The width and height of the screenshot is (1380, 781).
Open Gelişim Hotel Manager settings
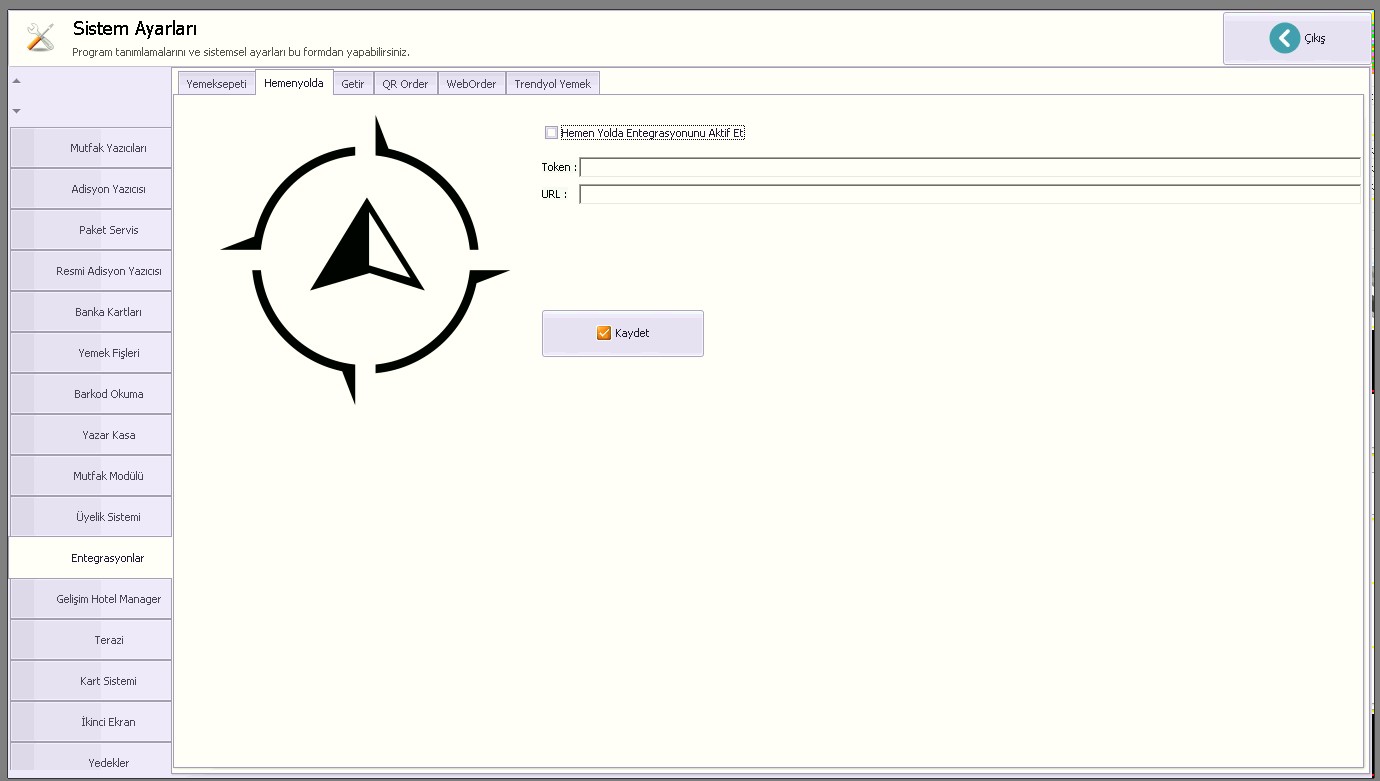[x=91, y=599]
